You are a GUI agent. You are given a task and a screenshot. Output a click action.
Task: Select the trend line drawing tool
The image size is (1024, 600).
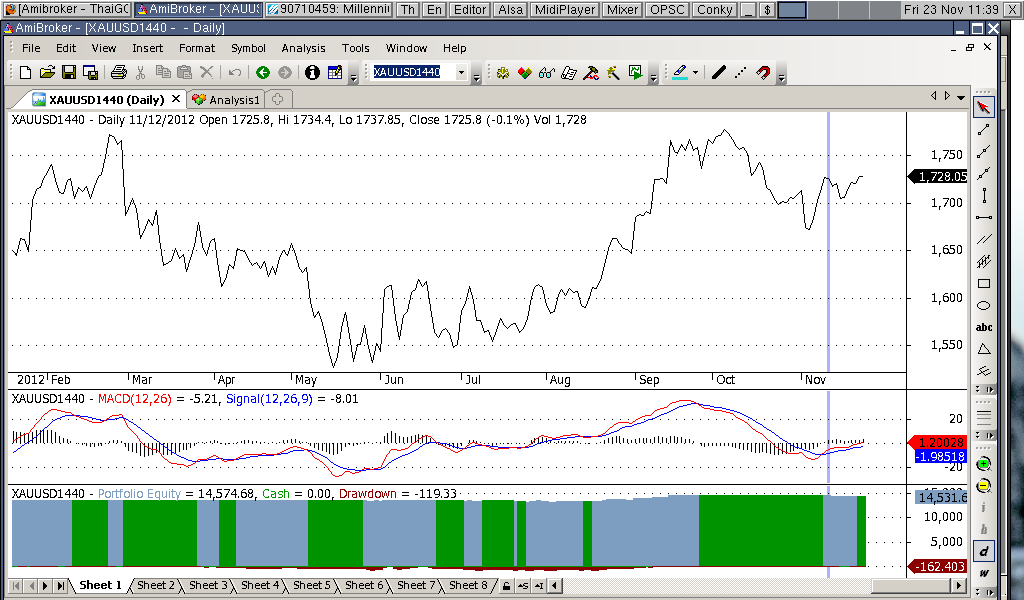point(984,129)
